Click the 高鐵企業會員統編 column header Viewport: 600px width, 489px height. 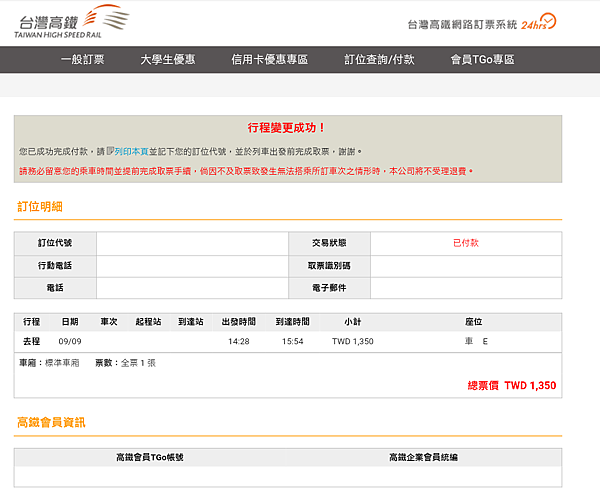(424, 457)
